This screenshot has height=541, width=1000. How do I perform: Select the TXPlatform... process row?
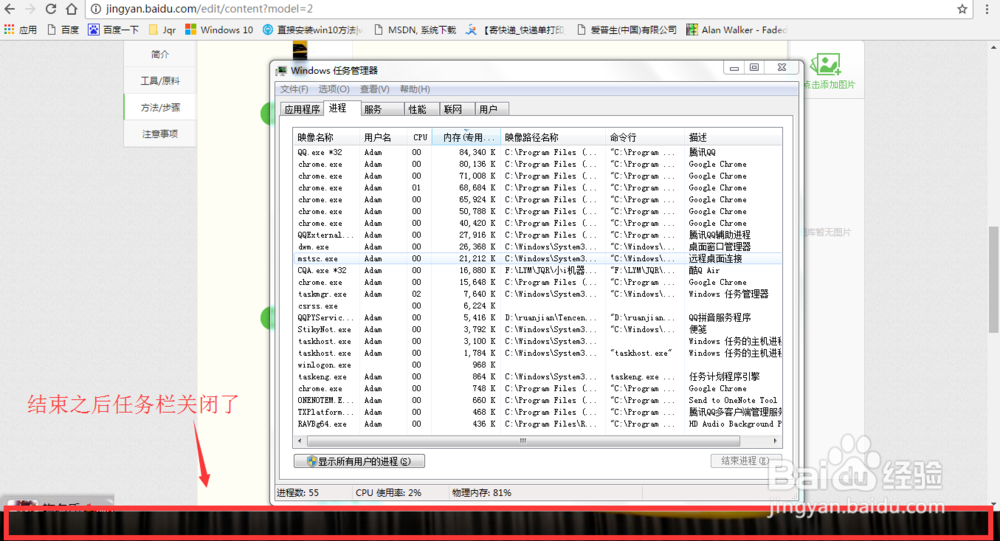538,412
